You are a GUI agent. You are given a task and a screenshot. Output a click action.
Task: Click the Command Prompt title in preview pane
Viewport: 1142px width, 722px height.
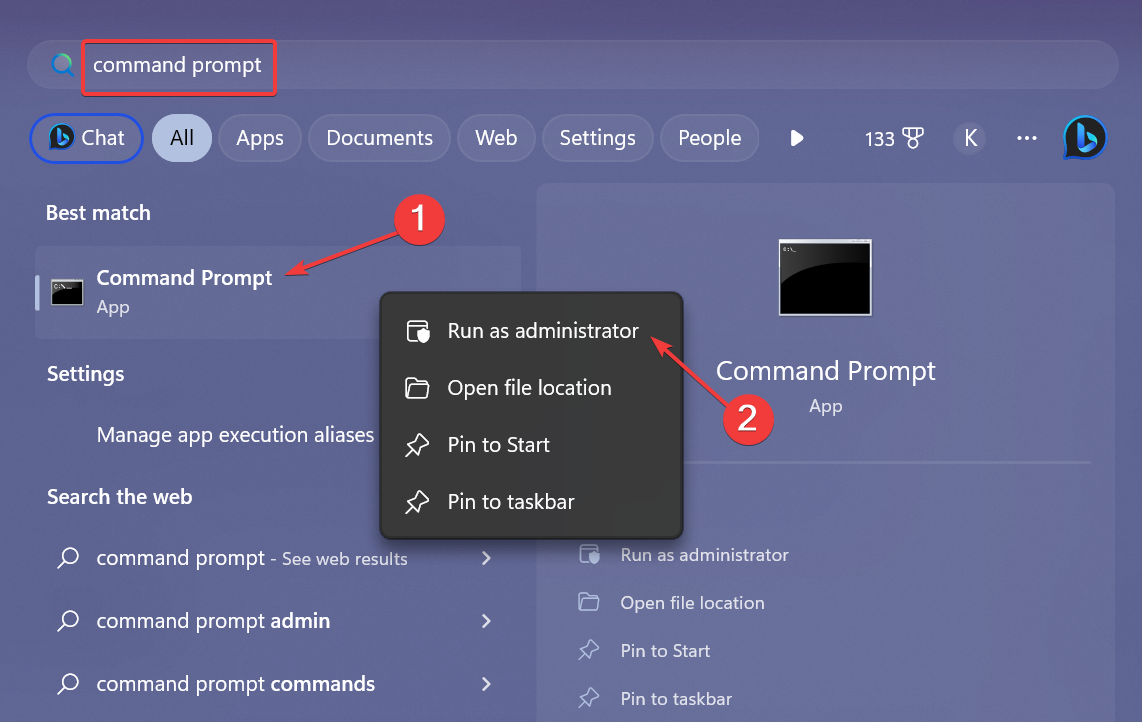click(x=825, y=371)
